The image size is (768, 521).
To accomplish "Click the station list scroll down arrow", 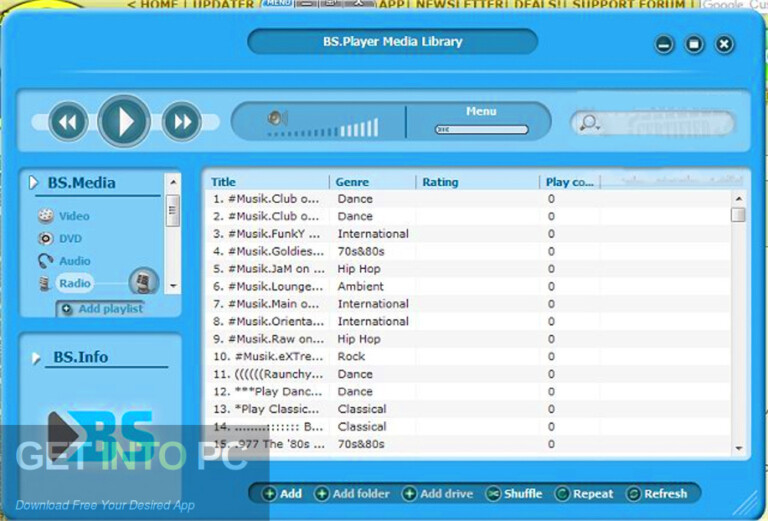I will [739, 448].
